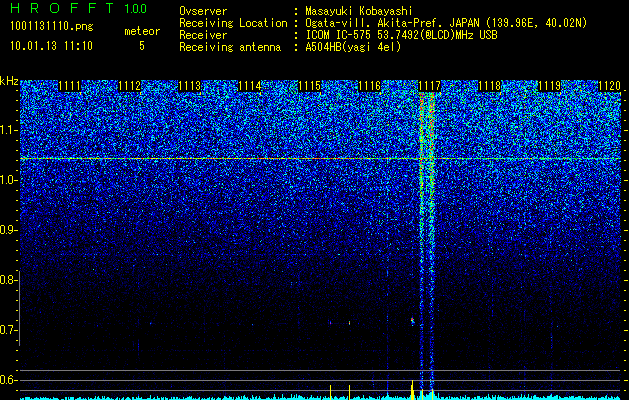Click the Receiving antenna label
629x400 pixels.
point(230,47)
